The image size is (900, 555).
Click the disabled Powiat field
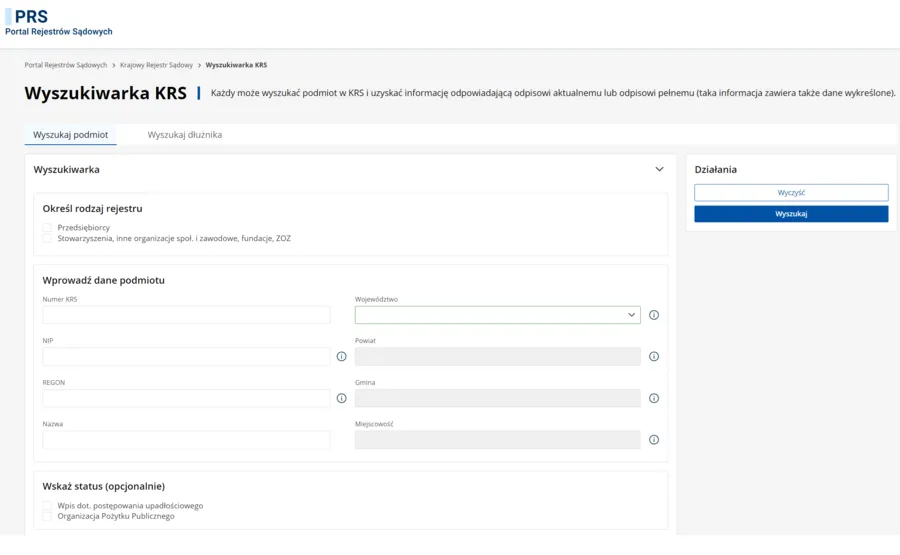coord(498,356)
